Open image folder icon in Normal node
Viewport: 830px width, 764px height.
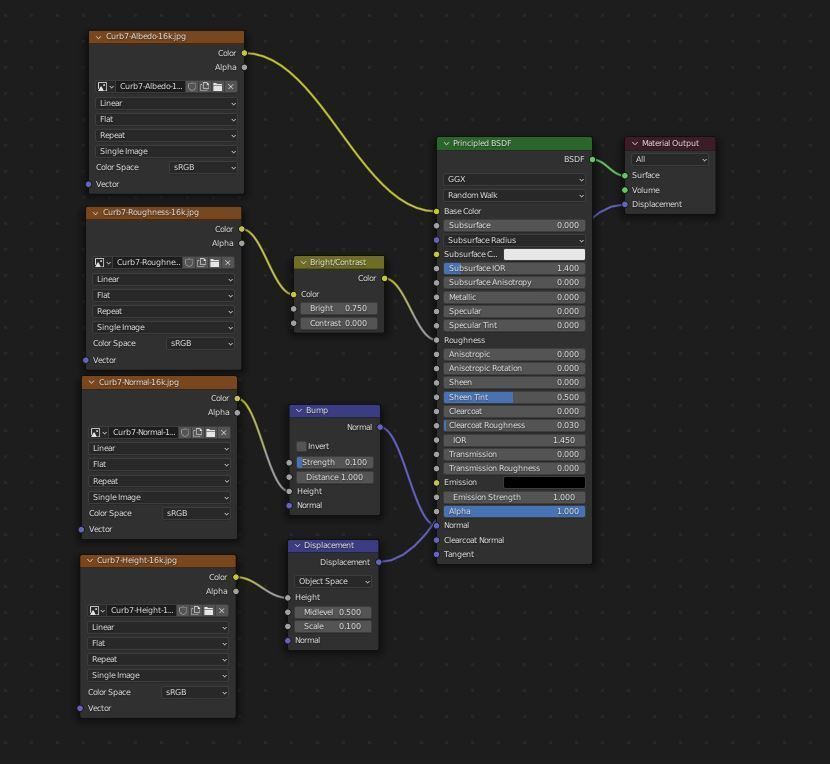click(x=211, y=433)
